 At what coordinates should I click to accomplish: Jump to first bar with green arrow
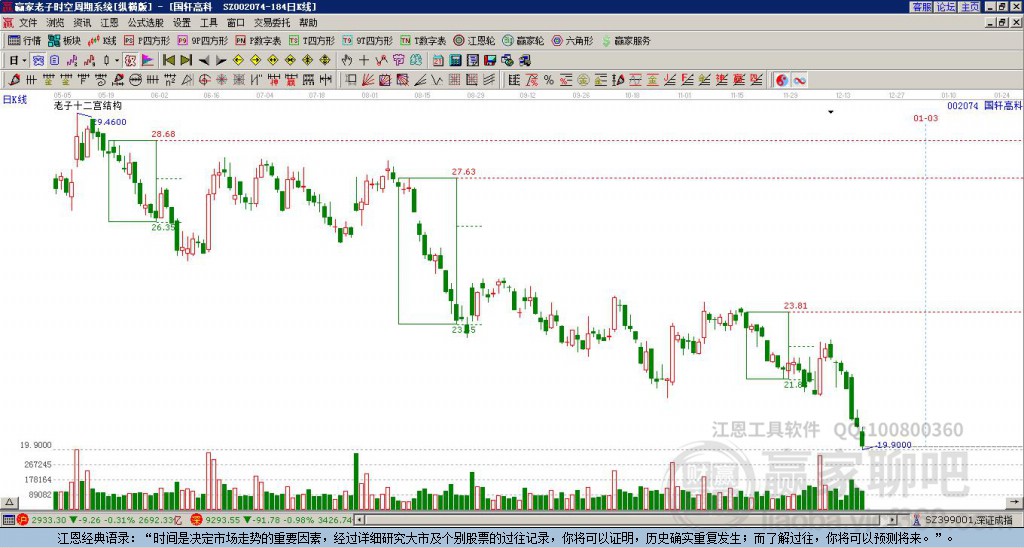[x=168, y=60]
